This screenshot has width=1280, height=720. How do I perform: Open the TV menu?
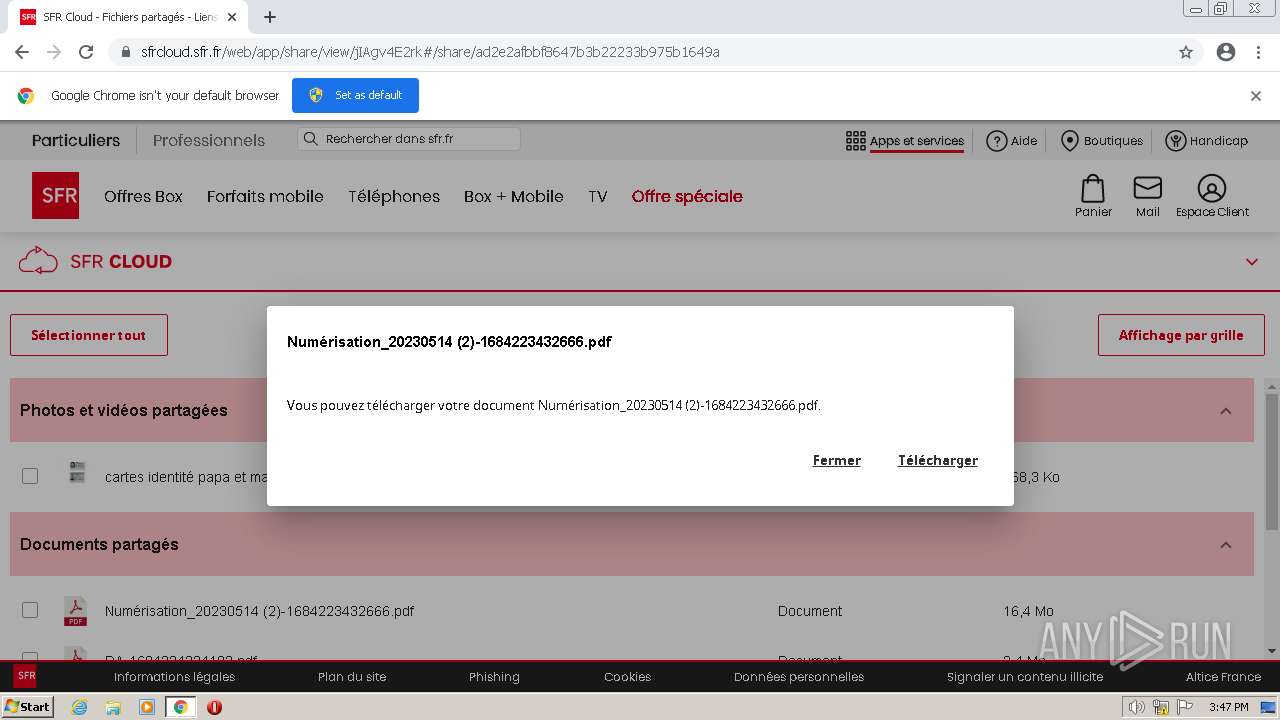598,196
